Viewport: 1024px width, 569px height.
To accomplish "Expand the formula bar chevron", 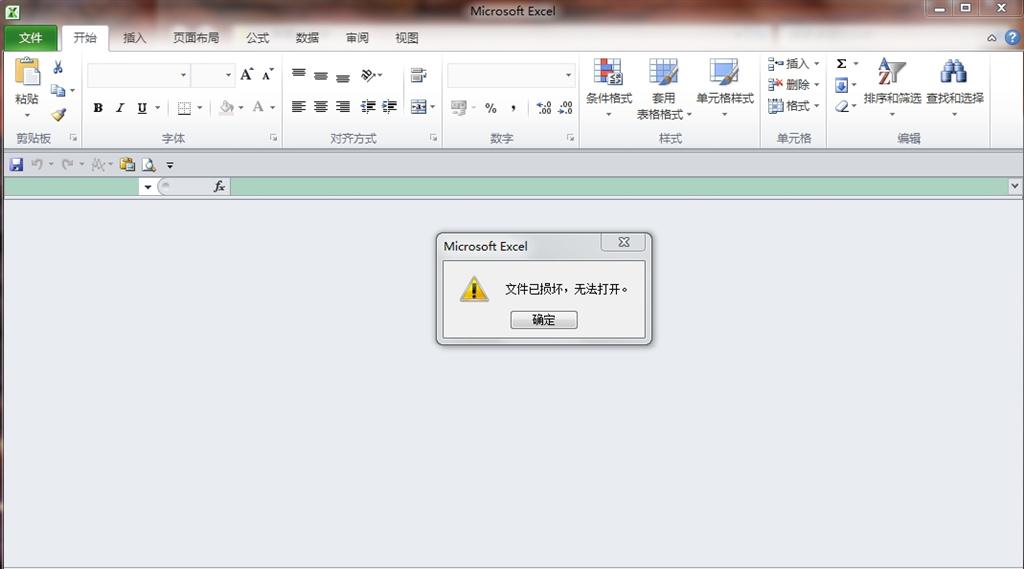I will [1014, 186].
